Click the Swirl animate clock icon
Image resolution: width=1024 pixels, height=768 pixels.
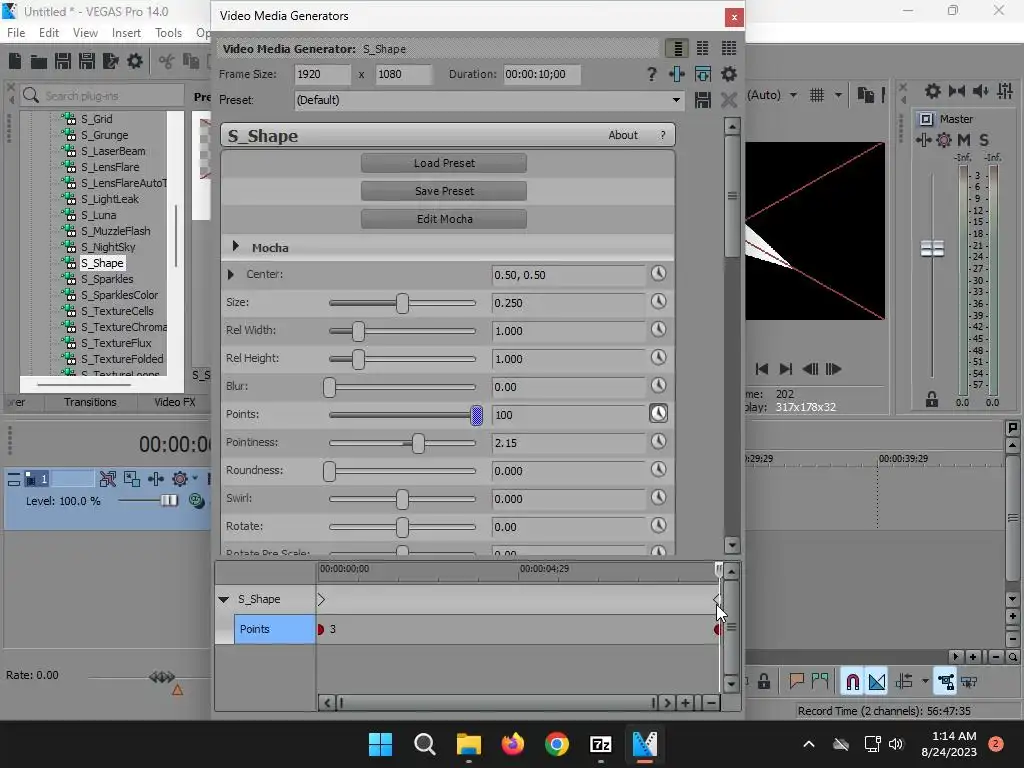(658, 498)
